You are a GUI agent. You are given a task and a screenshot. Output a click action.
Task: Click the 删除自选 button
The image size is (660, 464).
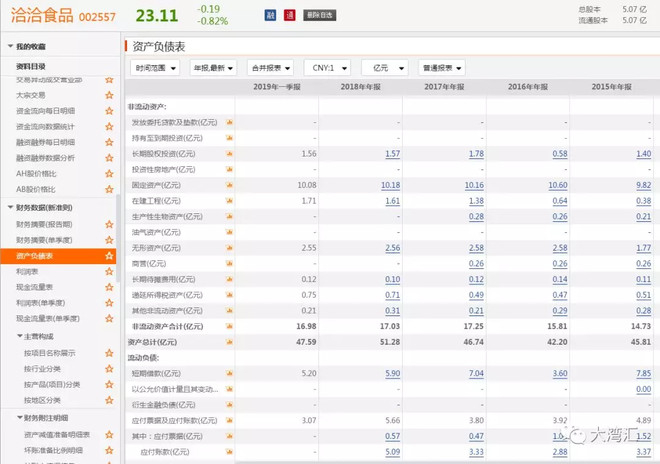tap(319, 16)
